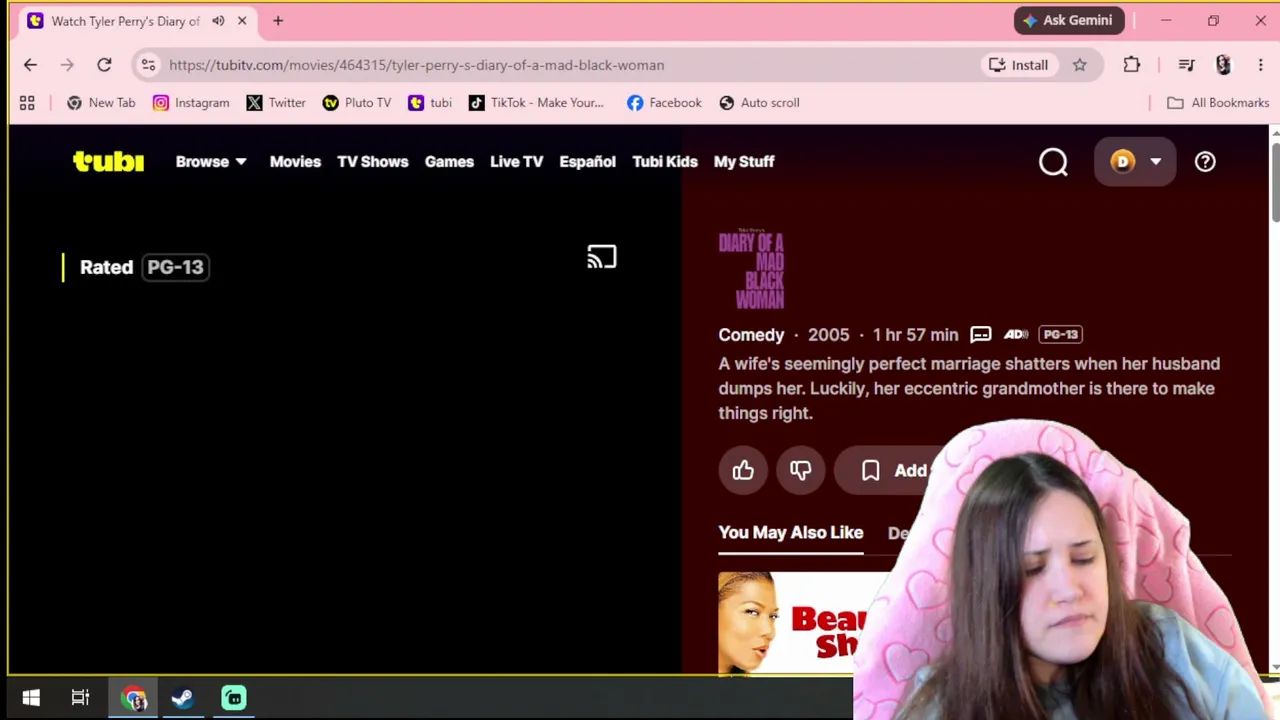Open the tubi bookmark
This screenshot has height=720, width=1280.
pyautogui.click(x=430, y=103)
